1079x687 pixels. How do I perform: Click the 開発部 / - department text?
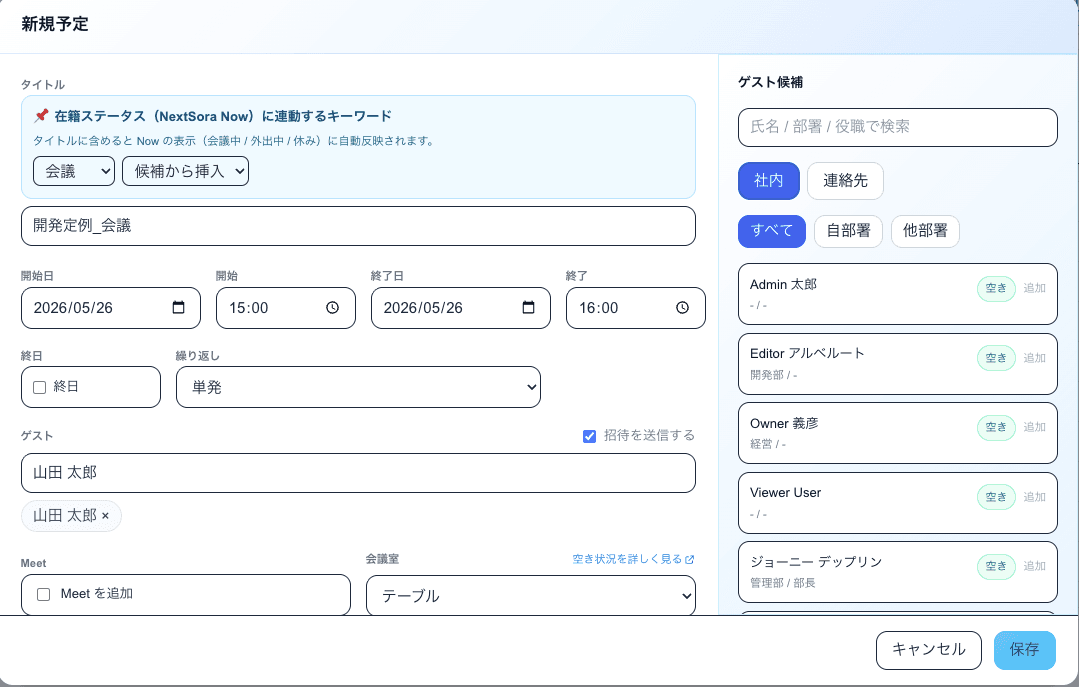click(x=773, y=375)
